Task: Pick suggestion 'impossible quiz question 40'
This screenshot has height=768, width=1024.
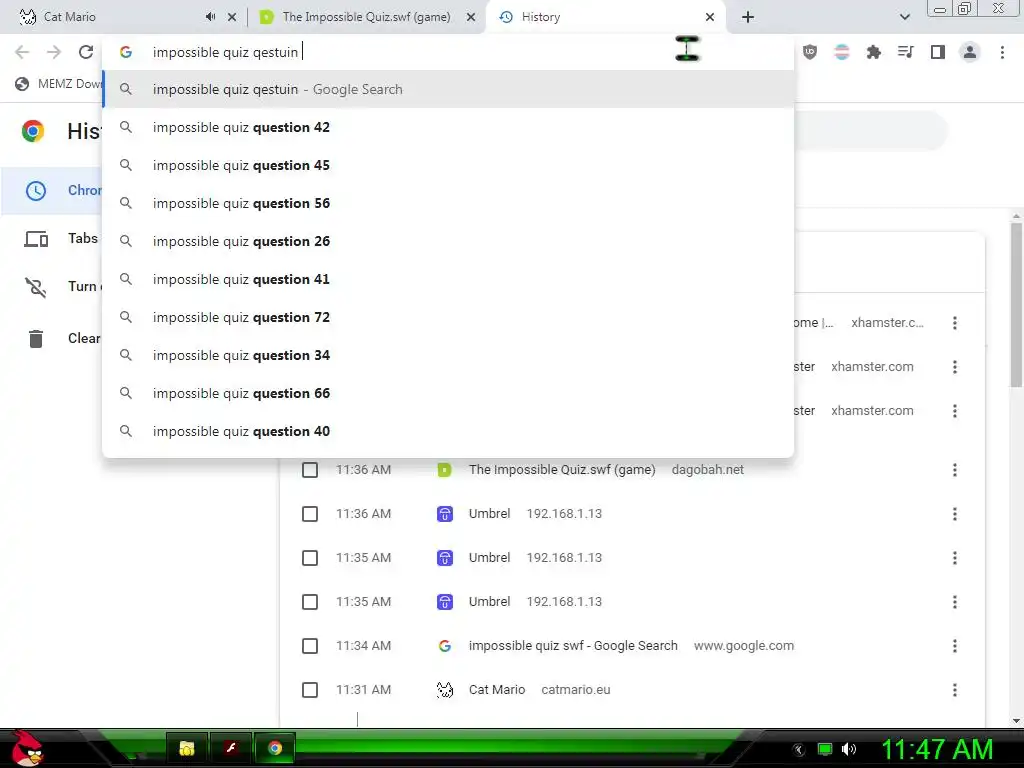Action: click(x=448, y=431)
